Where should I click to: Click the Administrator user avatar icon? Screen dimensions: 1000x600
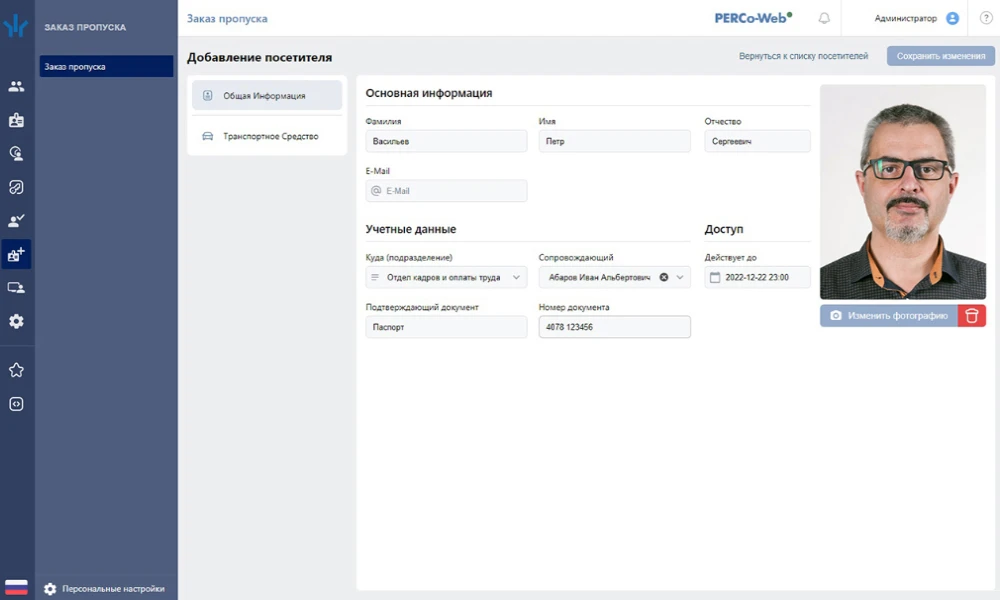coord(952,18)
